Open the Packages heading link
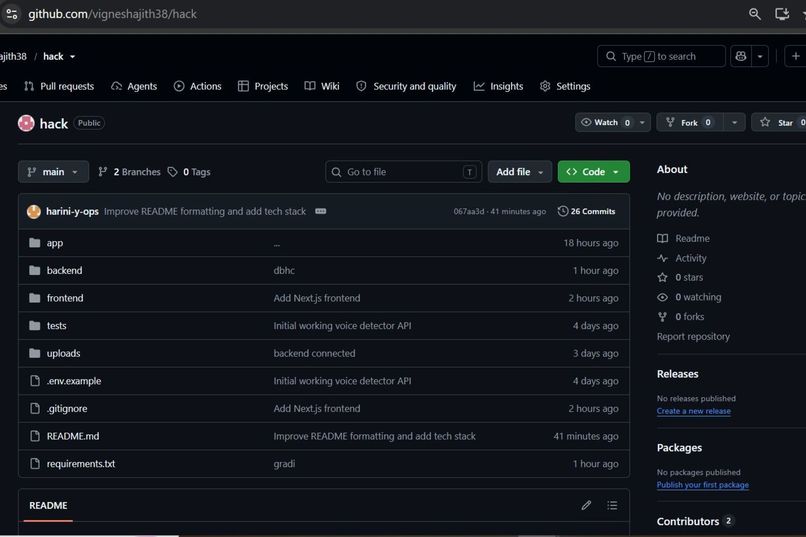The height and width of the screenshot is (537, 806). click(679, 448)
